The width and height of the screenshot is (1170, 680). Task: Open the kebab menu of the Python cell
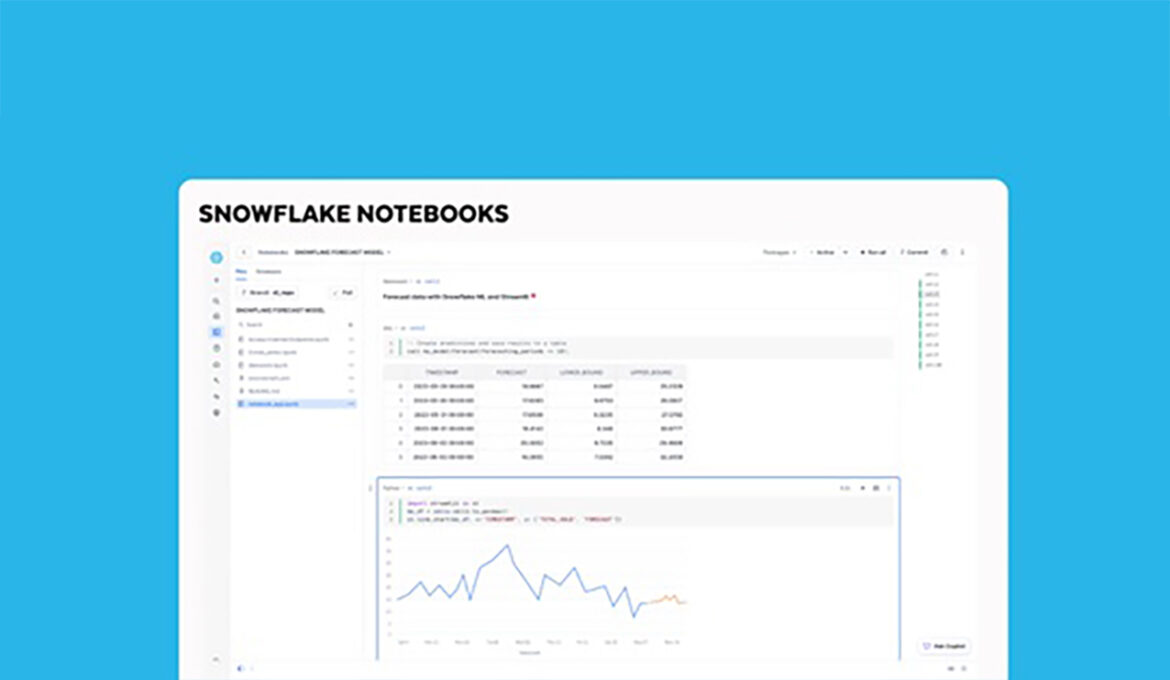(x=889, y=488)
